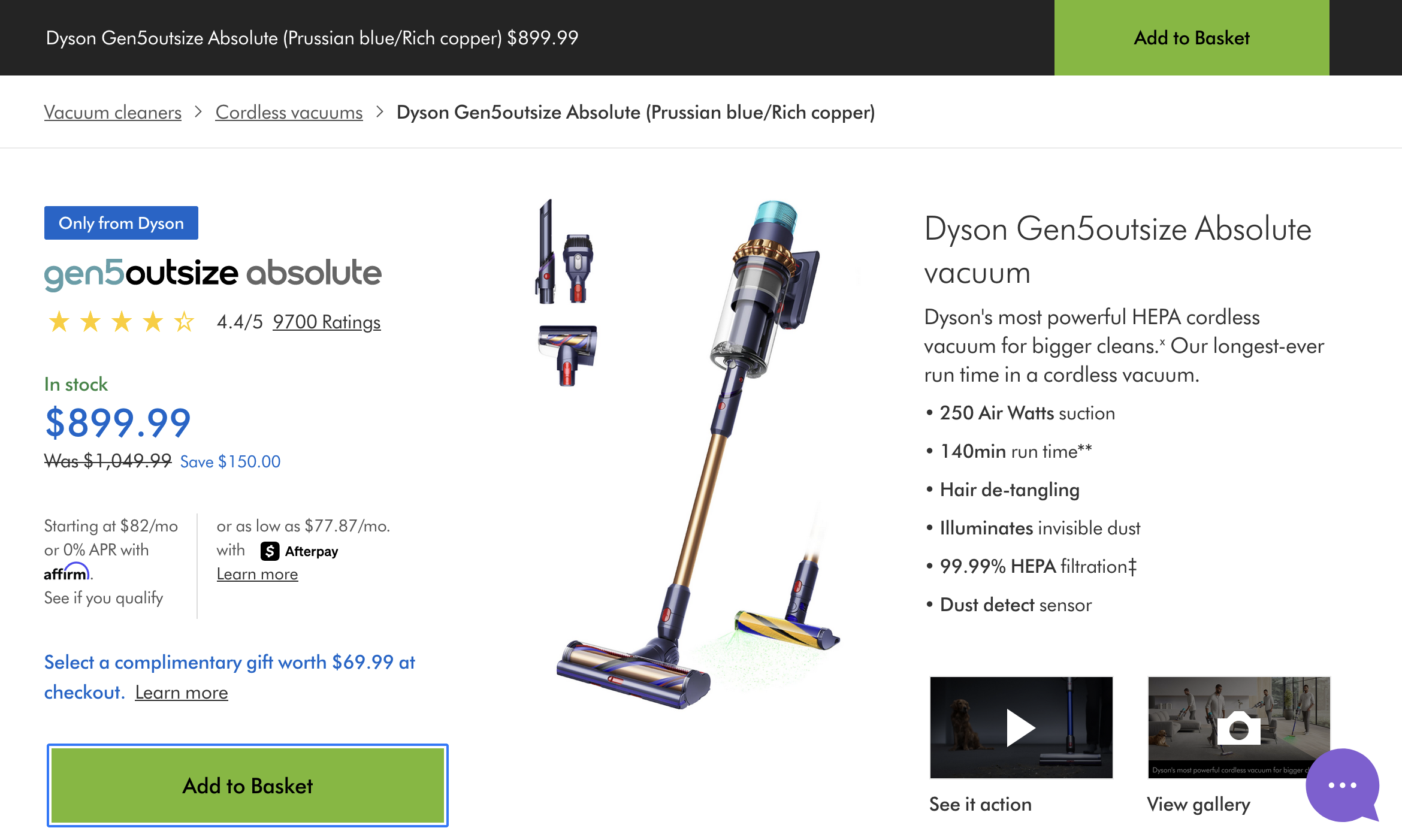The width and height of the screenshot is (1402, 840).
Task: Go to Vacuum cleaners breadcrumb
Action: (113, 112)
